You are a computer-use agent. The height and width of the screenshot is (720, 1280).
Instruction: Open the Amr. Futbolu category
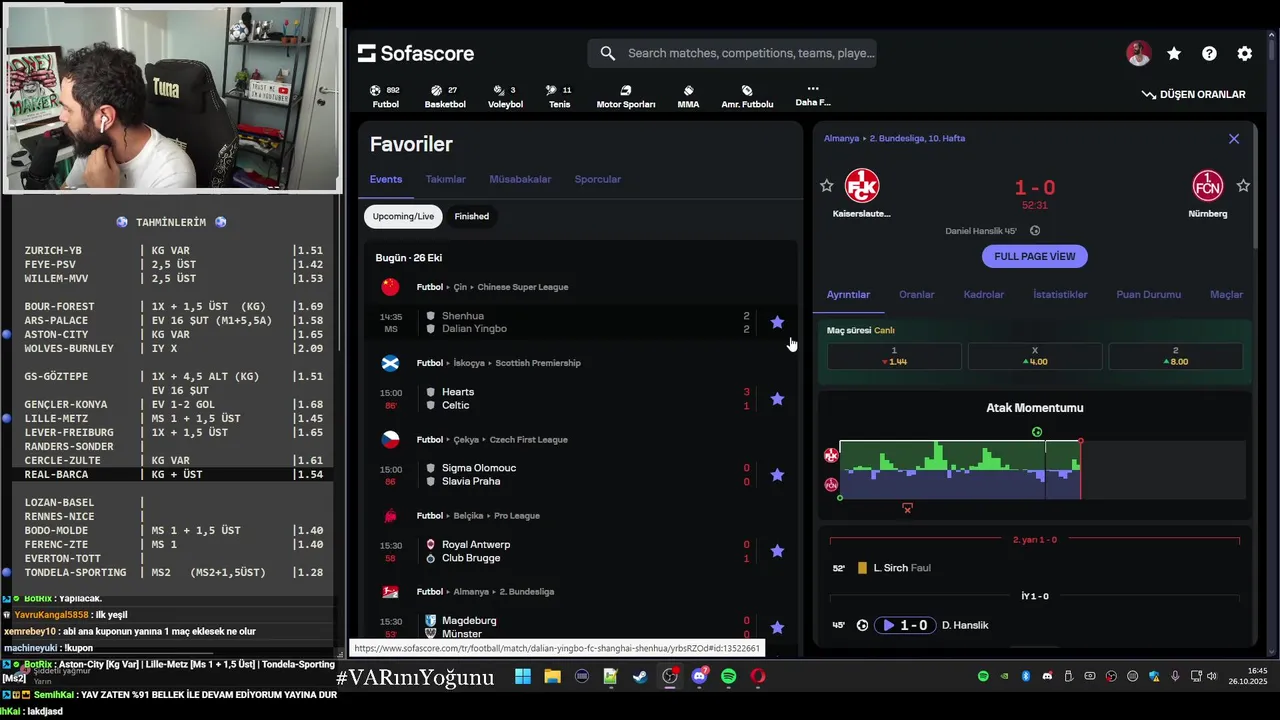[x=747, y=97]
